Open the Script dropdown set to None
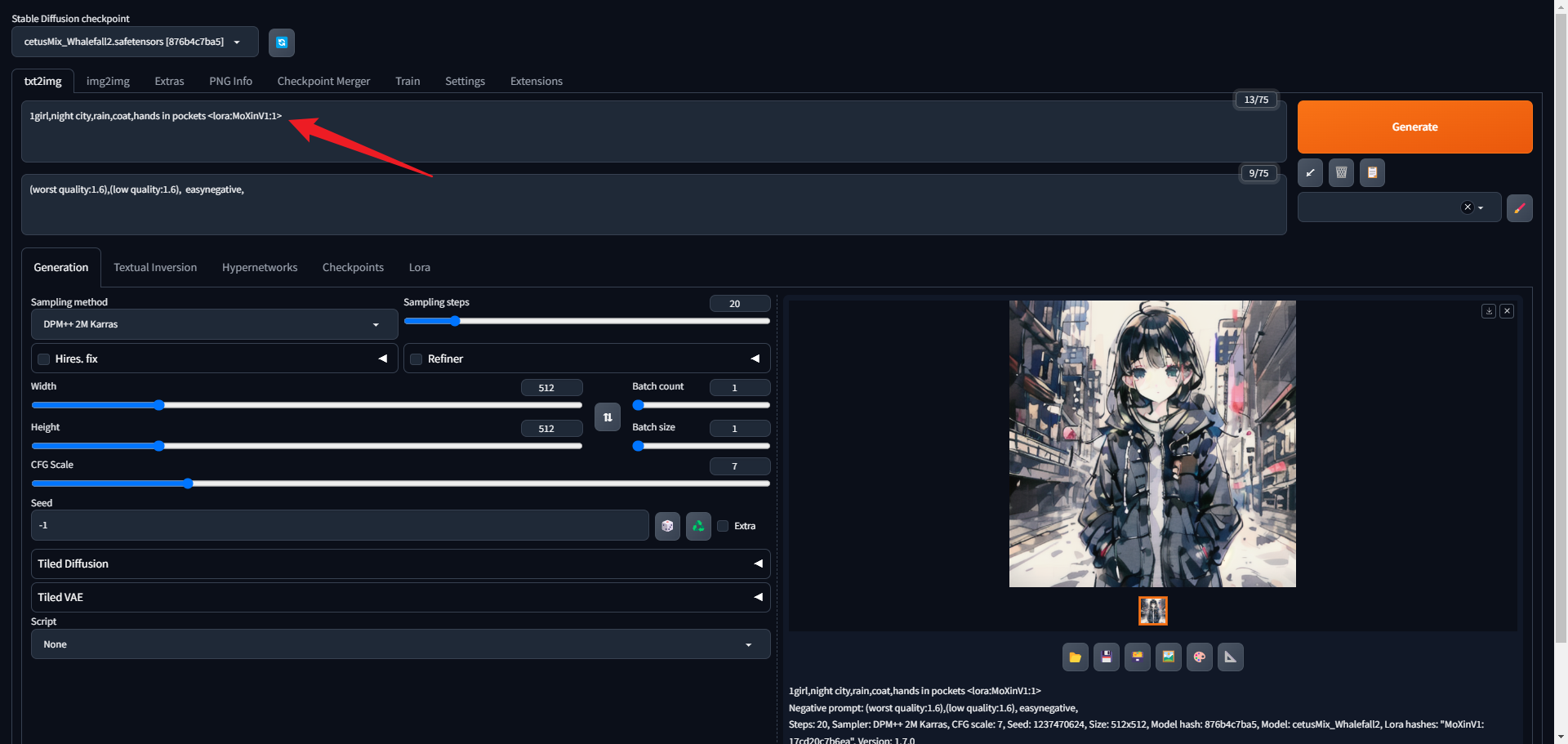This screenshot has width=1568, height=744. click(x=400, y=644)
